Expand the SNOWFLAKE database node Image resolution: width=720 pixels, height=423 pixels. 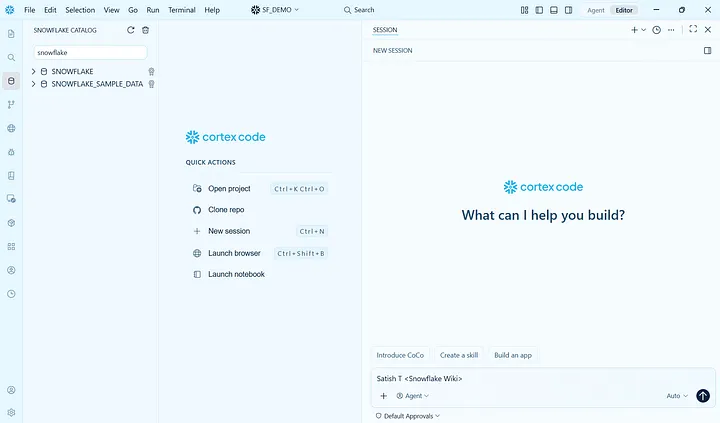pyautogui.click(x=33, y=71)
